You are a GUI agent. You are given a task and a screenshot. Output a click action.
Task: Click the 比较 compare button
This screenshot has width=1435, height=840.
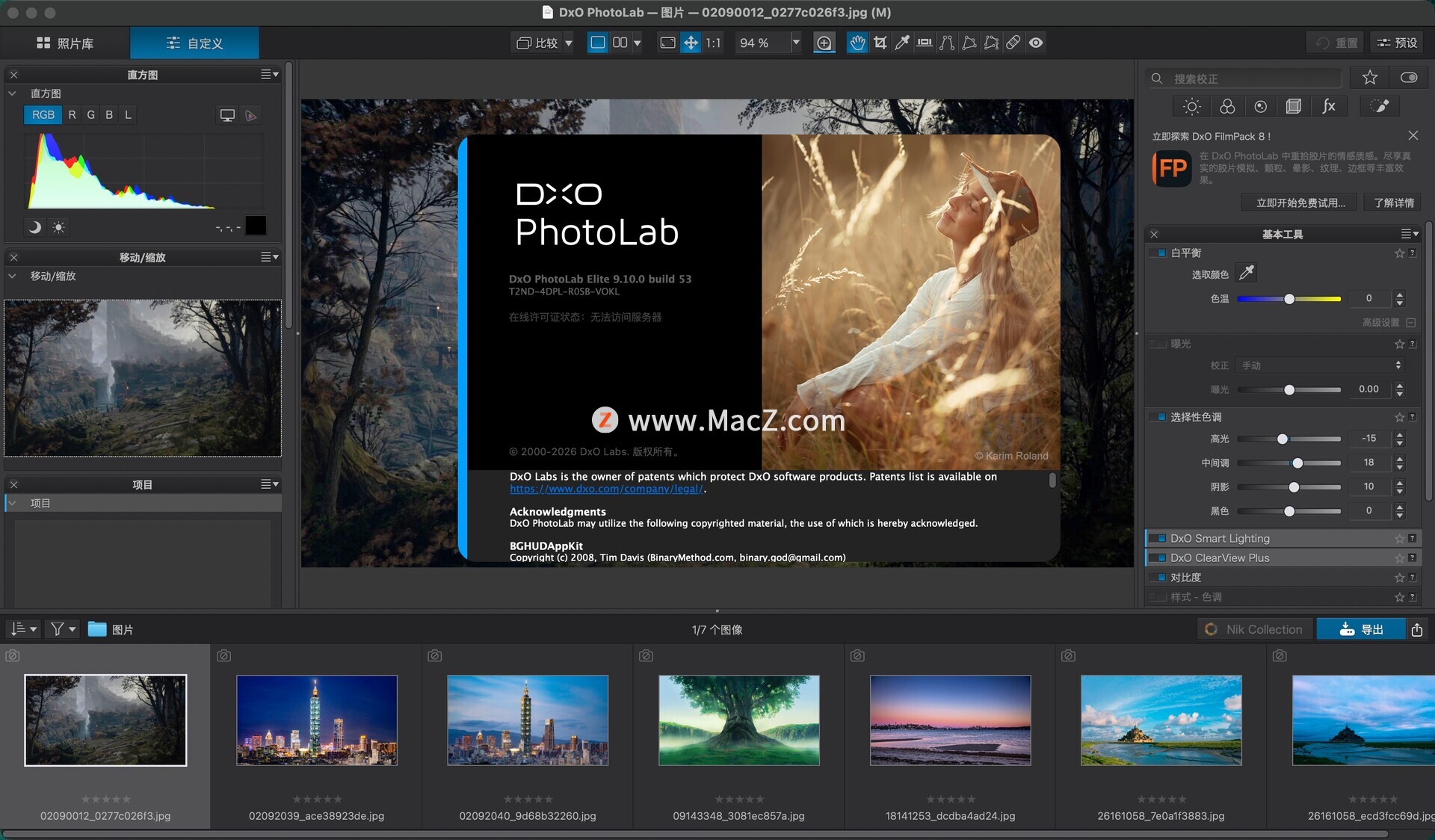point(537,43)
